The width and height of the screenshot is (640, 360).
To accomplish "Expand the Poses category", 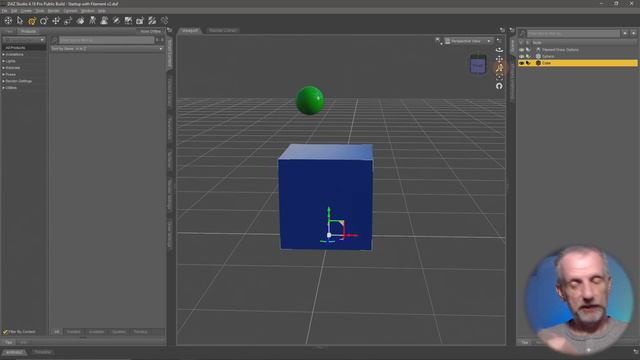I will tap(4, 74).
